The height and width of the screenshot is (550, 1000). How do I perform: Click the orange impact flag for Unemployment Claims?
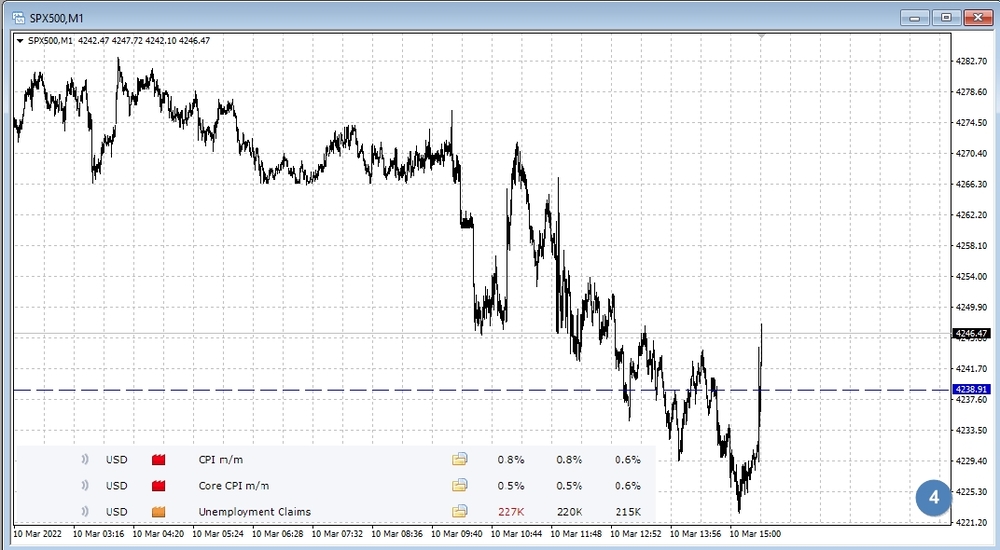[158, 512]
